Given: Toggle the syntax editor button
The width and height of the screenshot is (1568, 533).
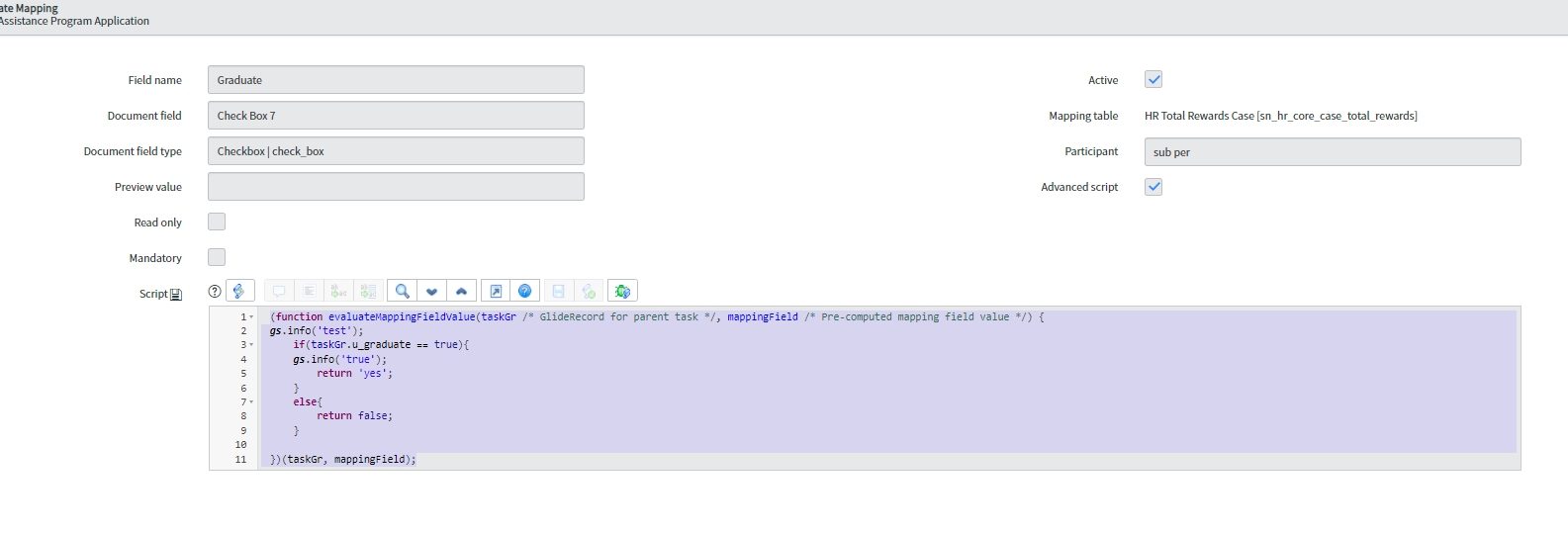Looking at the screenshot, I should pos(240,291).
